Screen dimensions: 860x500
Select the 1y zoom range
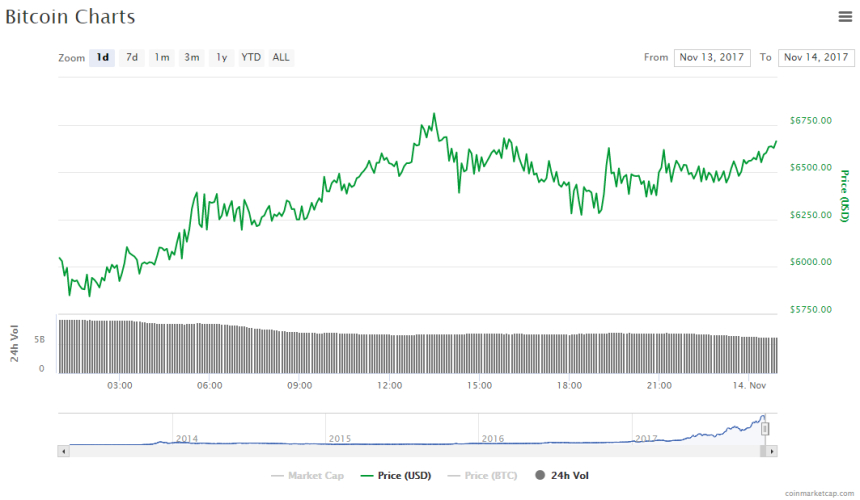(x=222, y=58)
